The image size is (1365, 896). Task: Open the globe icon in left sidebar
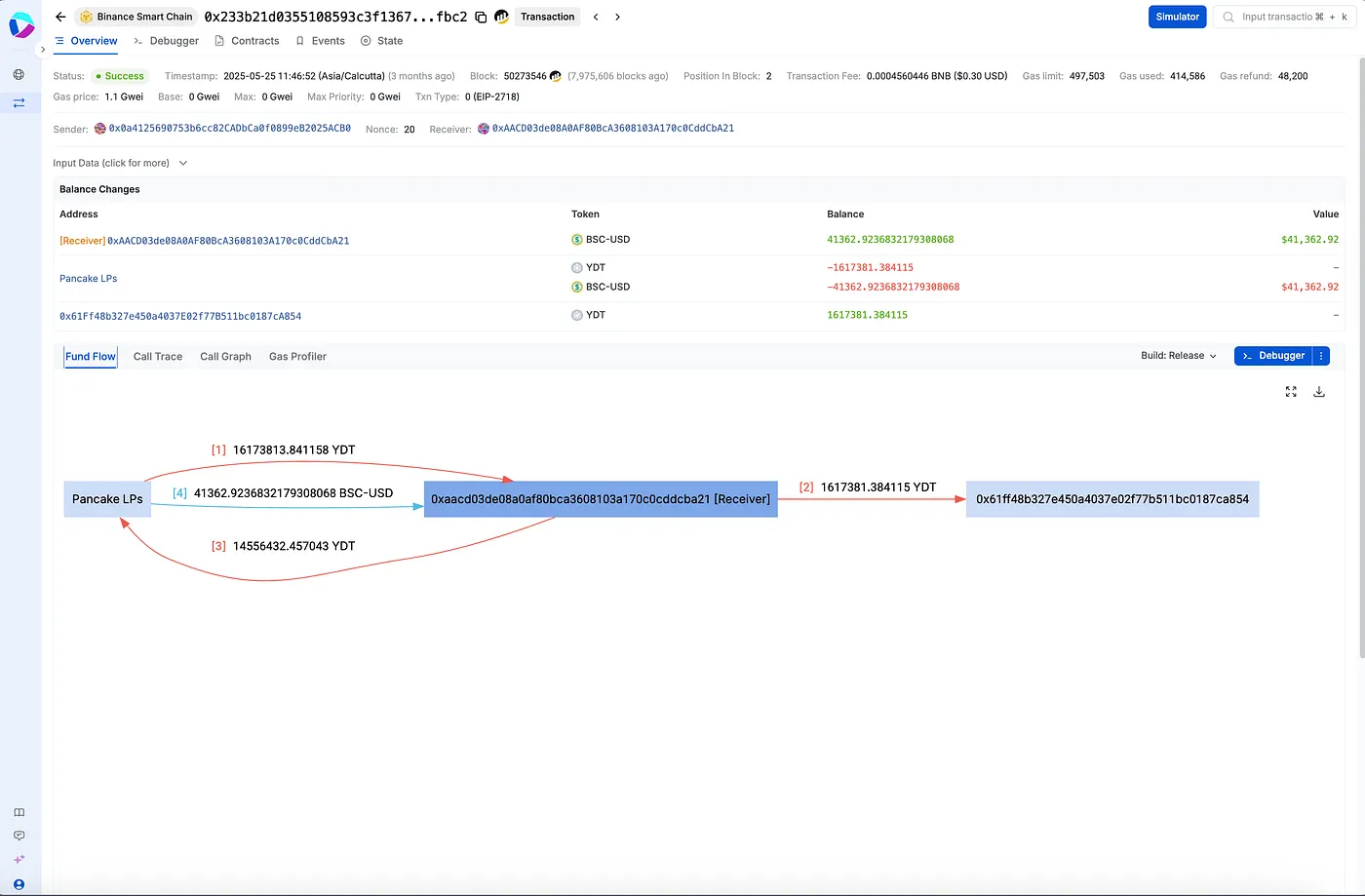pos(19,74)
